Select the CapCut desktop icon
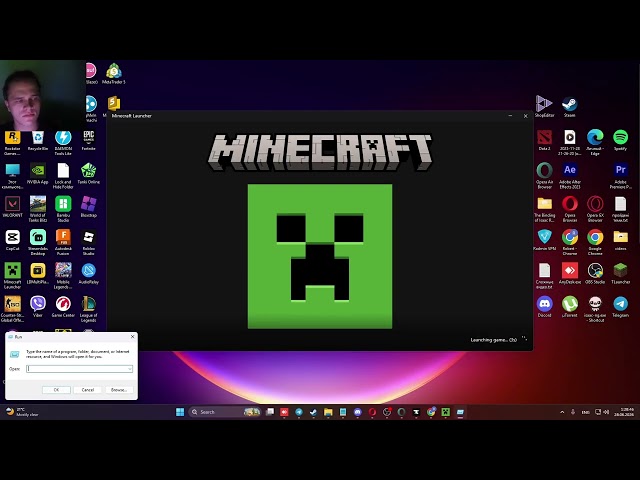 click(x=12, y=241)
